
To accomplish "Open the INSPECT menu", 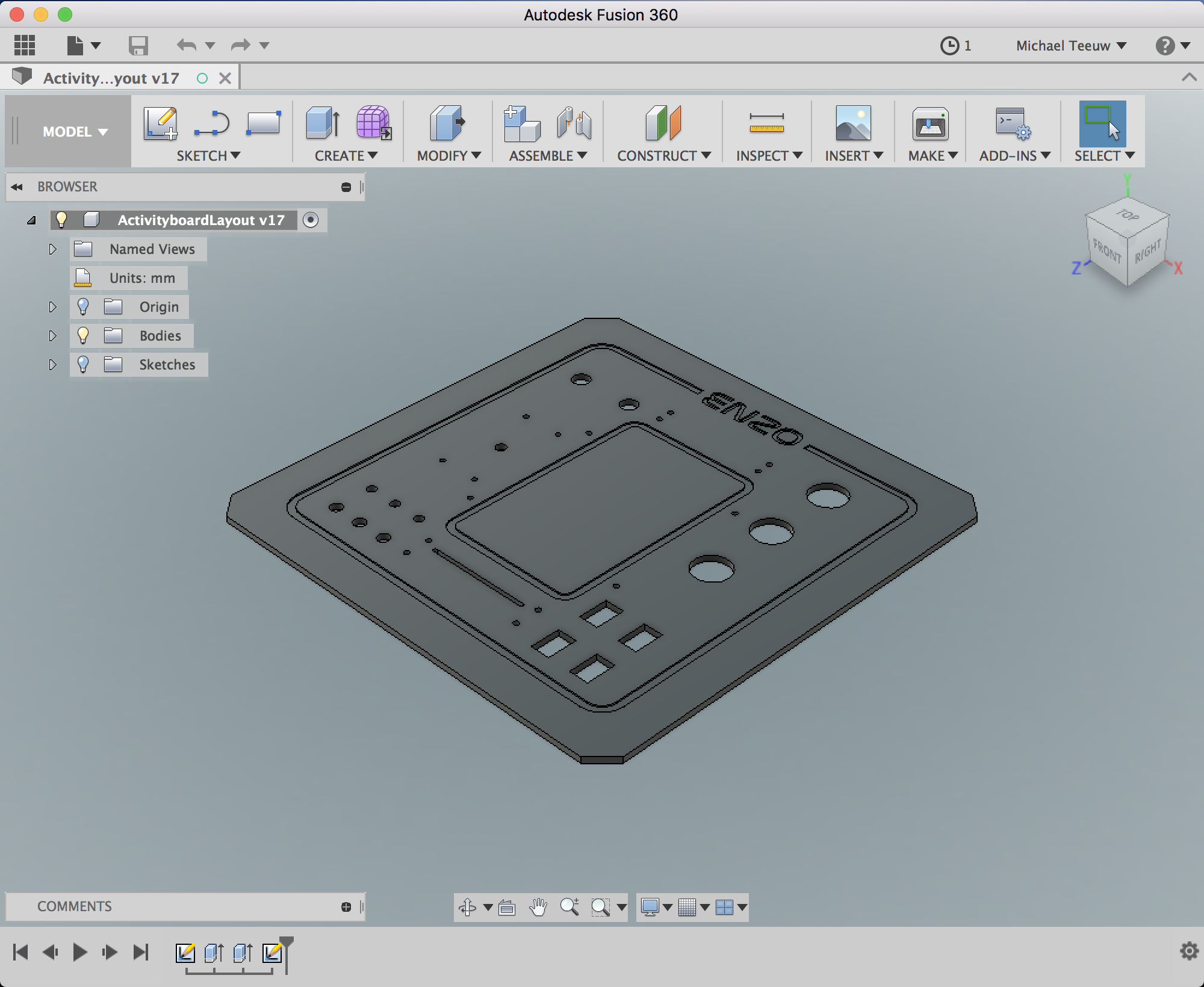I will (769, 156).
